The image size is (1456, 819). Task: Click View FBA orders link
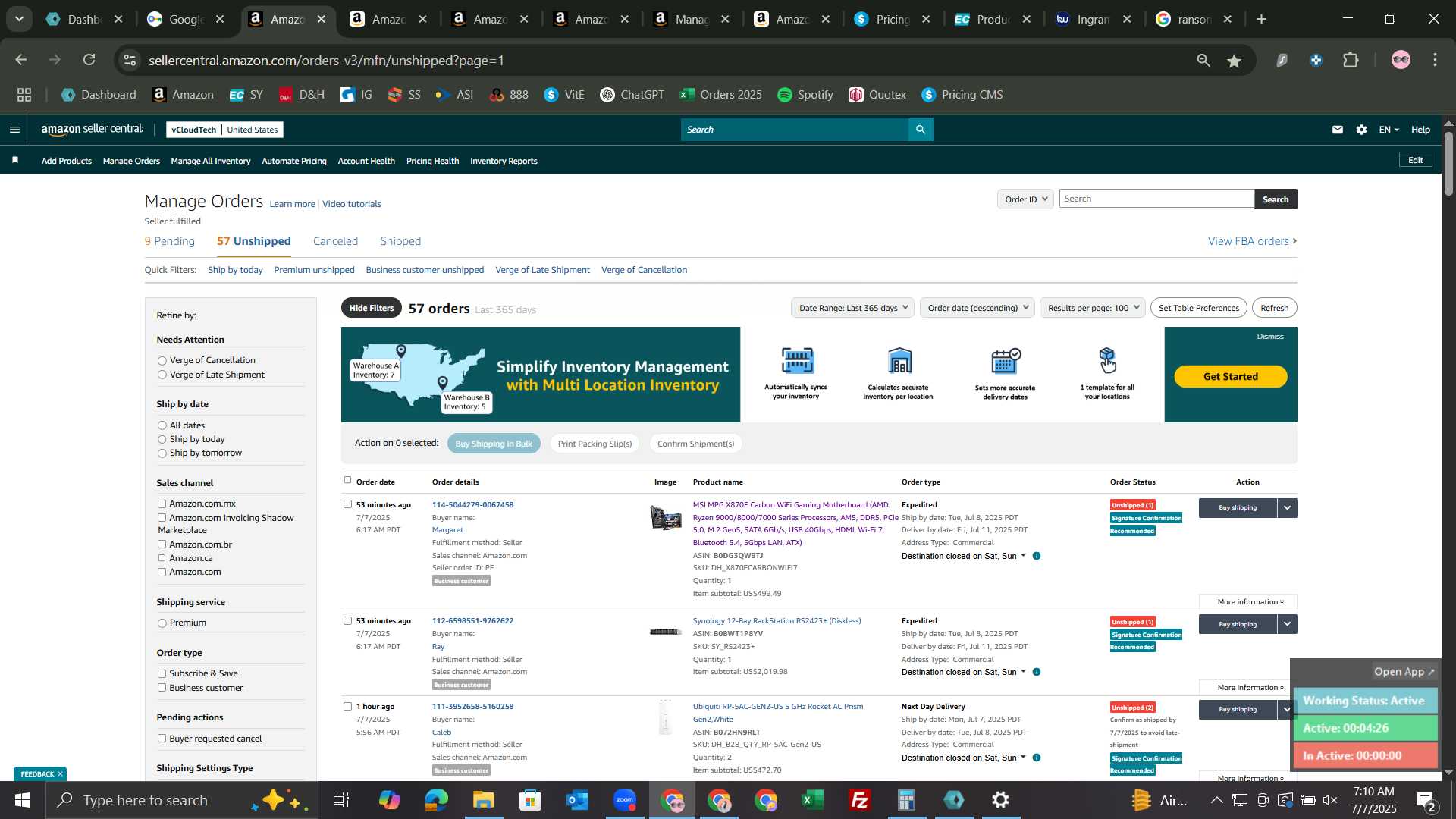click(1252, 241)
